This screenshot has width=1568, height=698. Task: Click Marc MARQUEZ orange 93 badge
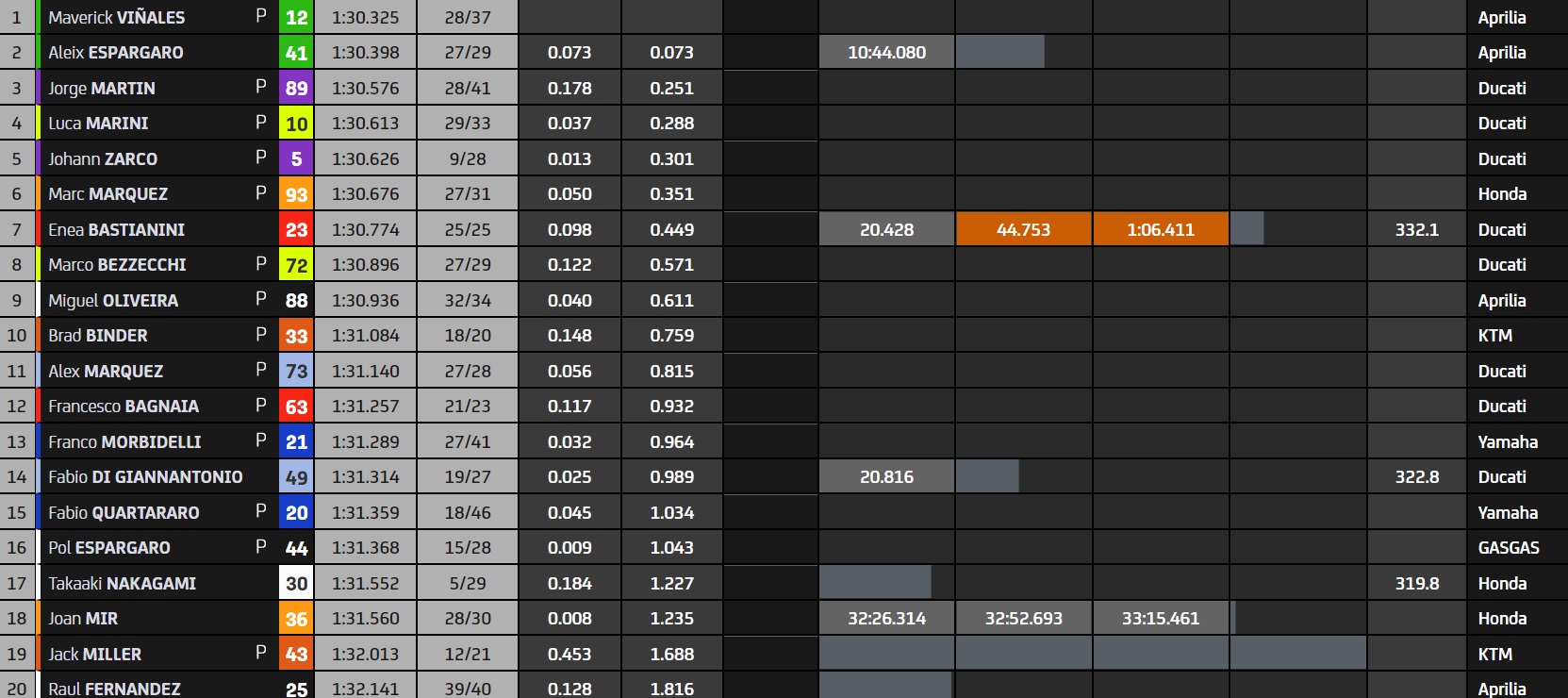(x=296, y=194)
